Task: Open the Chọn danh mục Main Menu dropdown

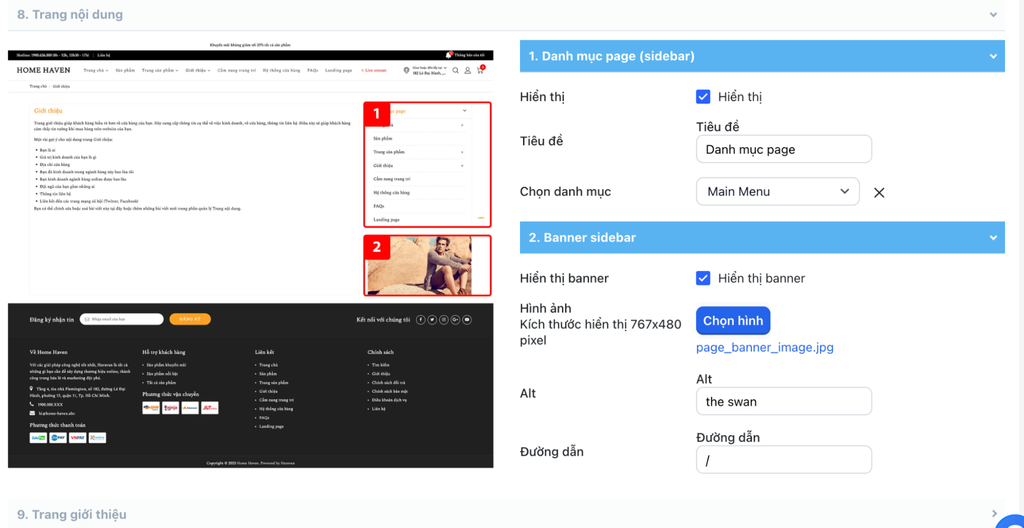Action: click(777, 191)
